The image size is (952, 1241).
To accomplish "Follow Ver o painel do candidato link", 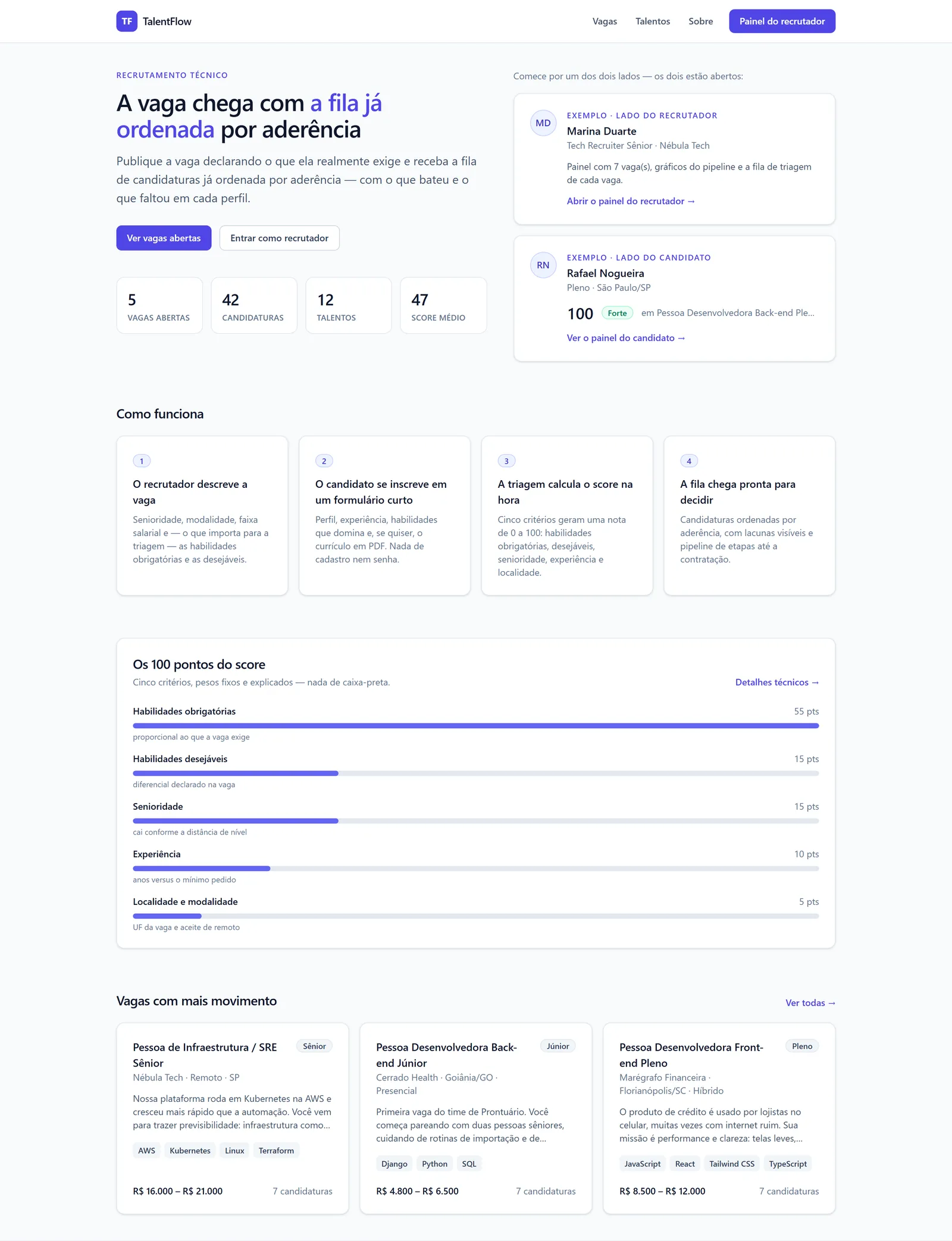I will coord(626,338).
